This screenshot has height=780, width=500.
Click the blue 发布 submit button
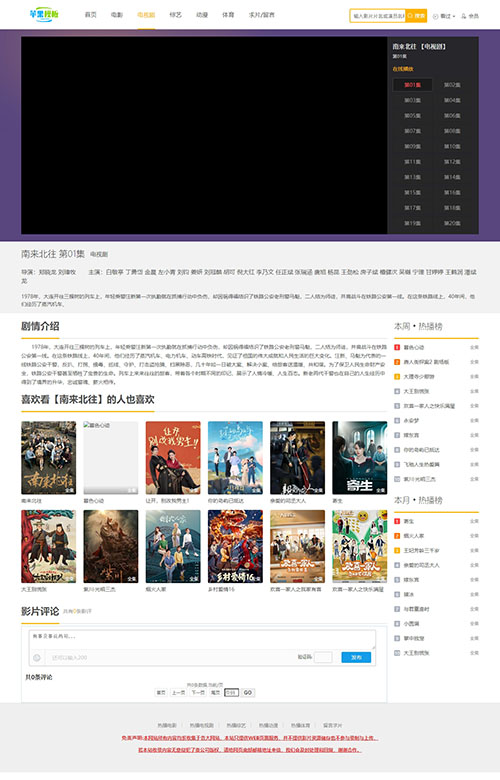point(356,658)
